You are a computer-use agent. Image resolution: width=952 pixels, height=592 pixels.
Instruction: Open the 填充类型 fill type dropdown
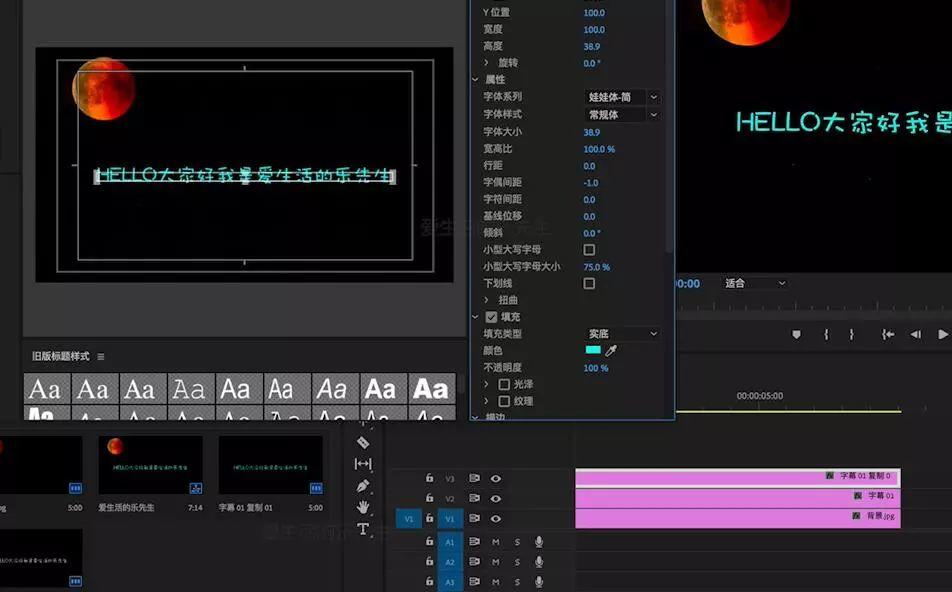coord(620,334)
